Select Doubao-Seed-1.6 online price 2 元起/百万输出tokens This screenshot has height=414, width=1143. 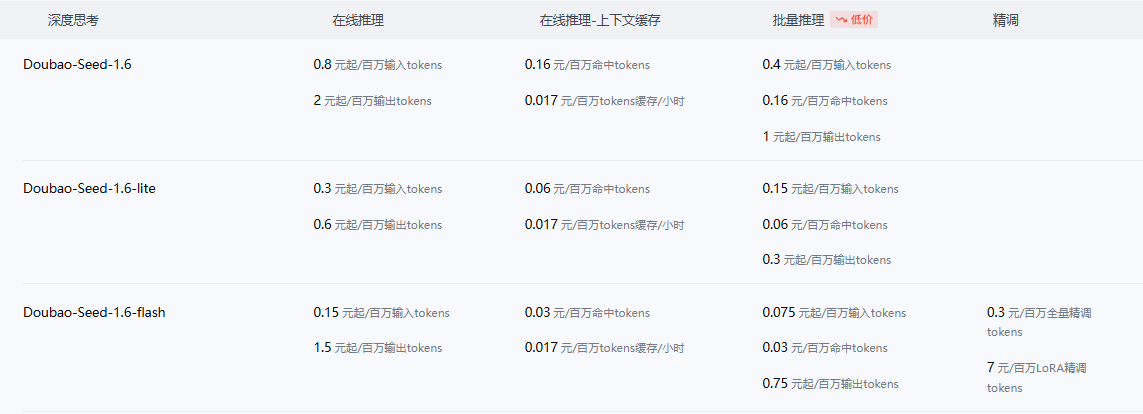(x=372, y=101)
